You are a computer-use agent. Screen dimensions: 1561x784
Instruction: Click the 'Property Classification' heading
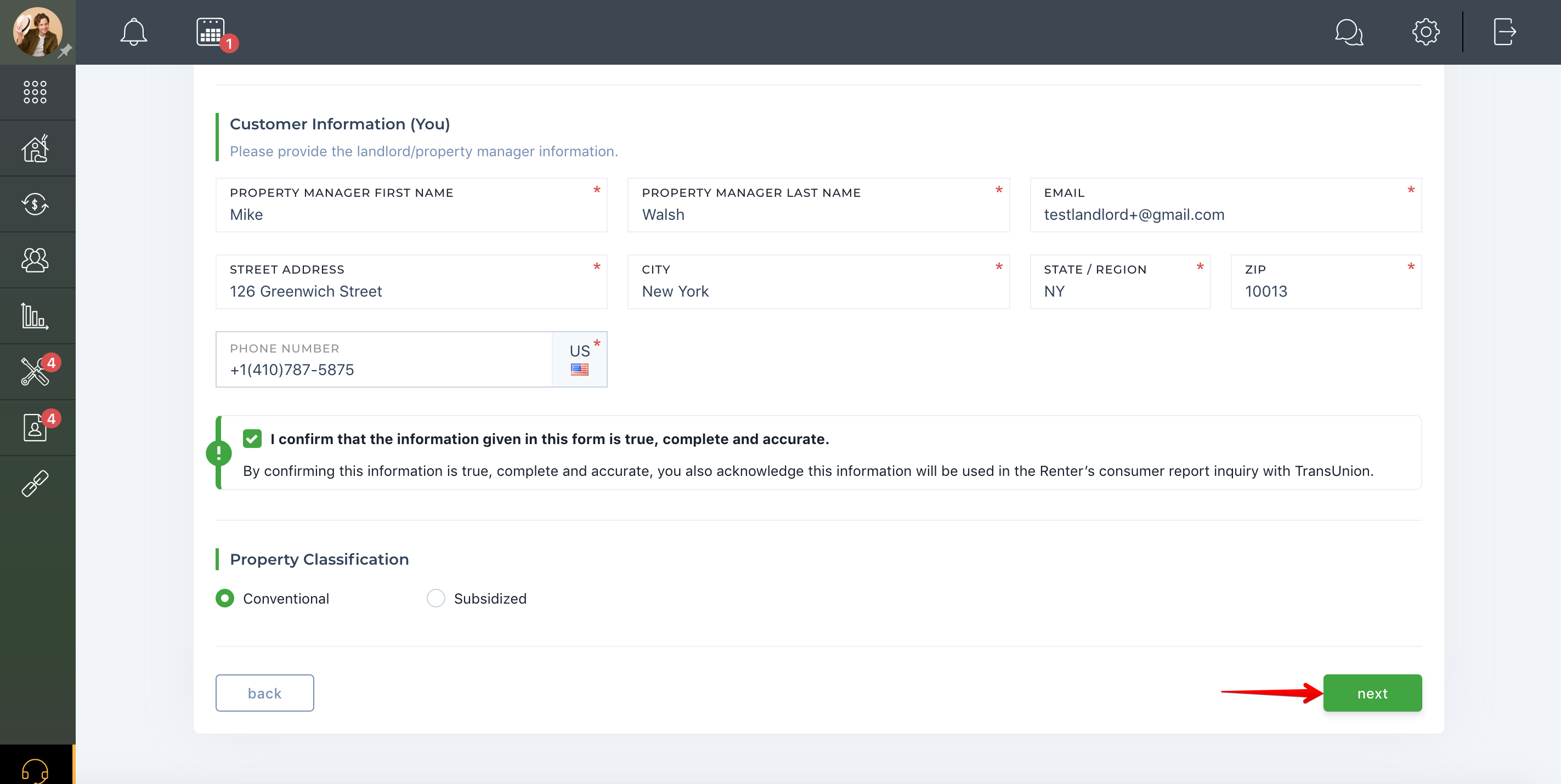[319, 559]
